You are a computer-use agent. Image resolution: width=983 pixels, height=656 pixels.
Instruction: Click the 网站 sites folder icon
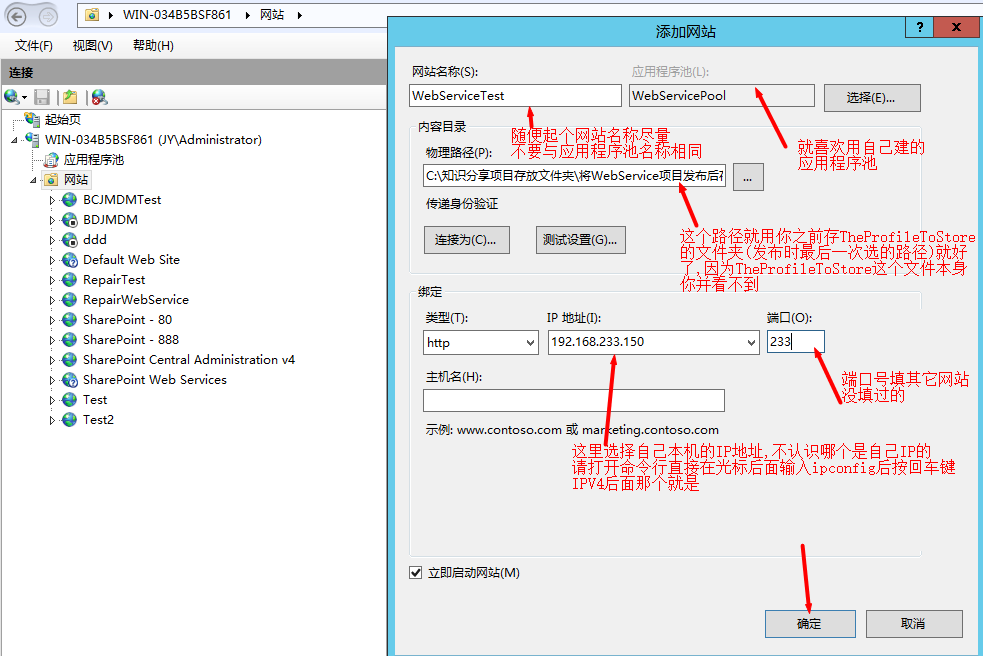point(51,179)
